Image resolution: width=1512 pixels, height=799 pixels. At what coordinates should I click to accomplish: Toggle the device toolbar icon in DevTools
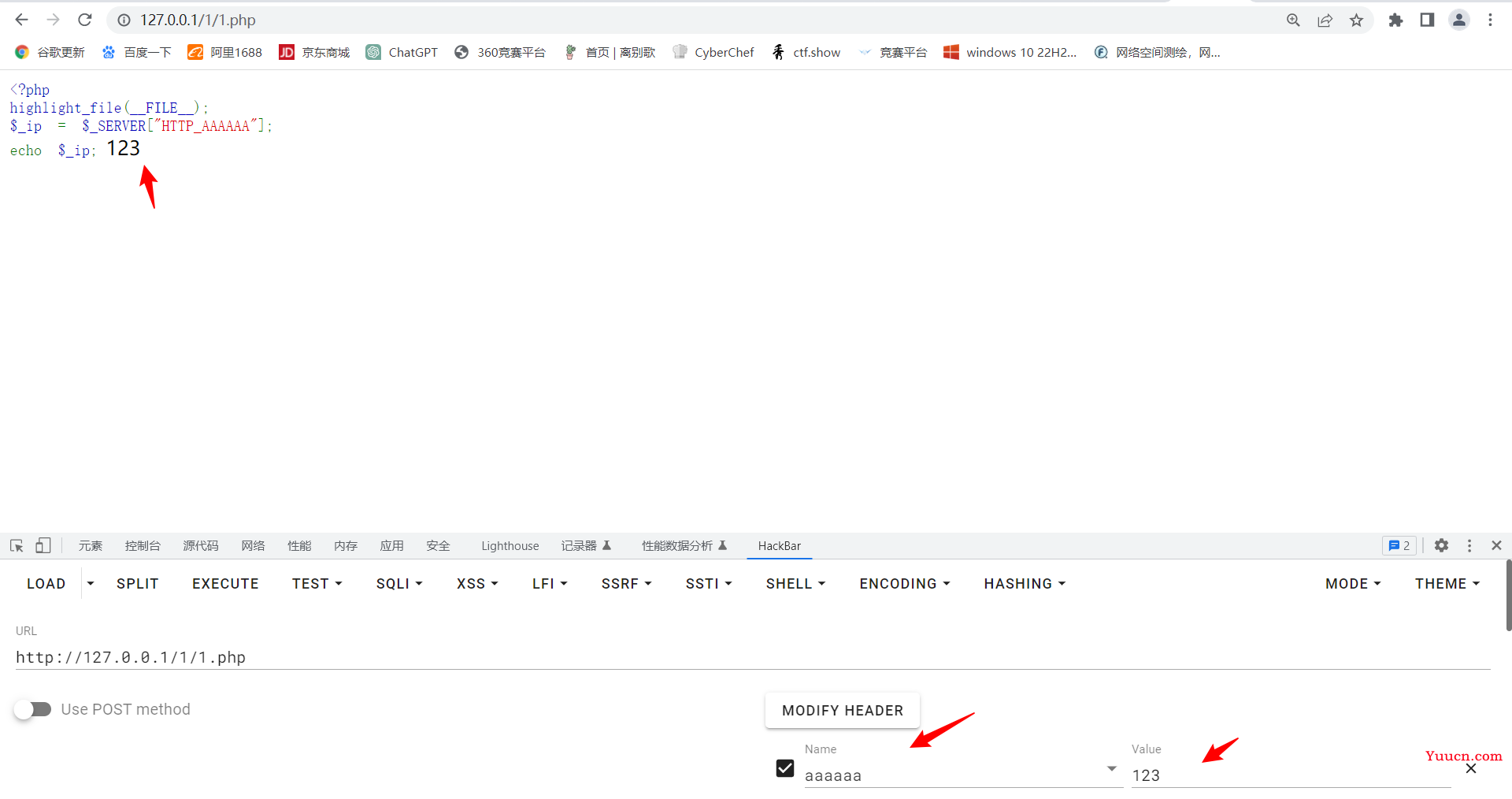pos(43,545)
